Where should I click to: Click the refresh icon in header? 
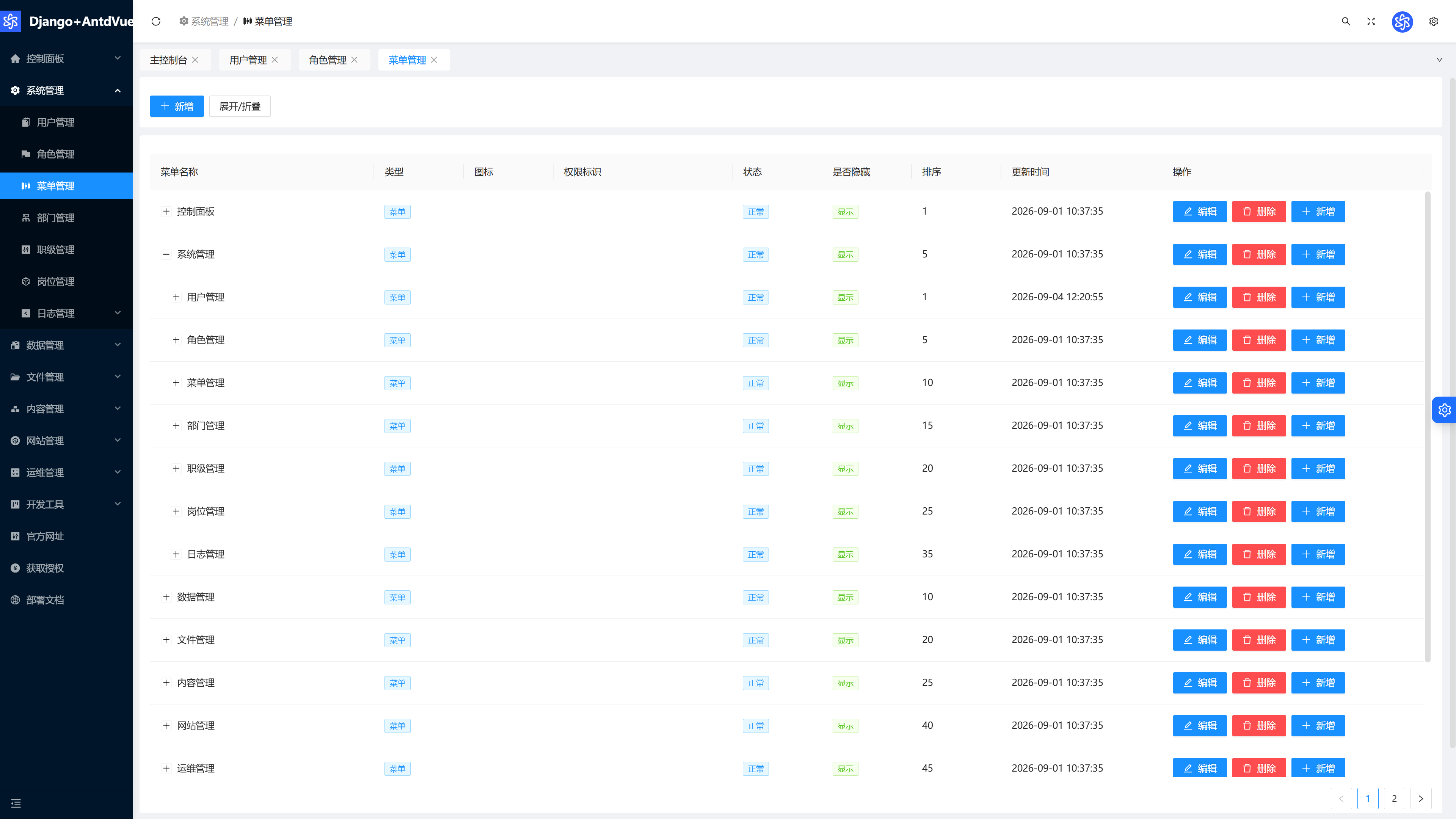click(x=156, y=22)
